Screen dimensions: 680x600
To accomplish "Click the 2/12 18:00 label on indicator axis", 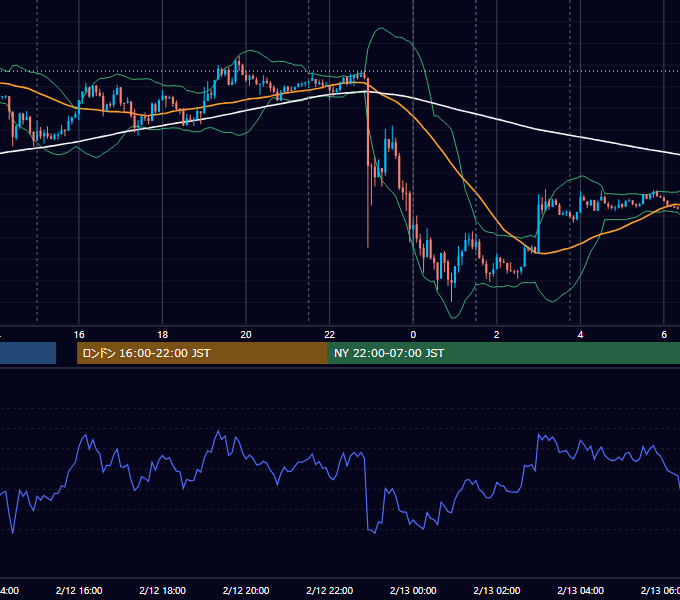I will pyautogui.click(x=162, y=590).
